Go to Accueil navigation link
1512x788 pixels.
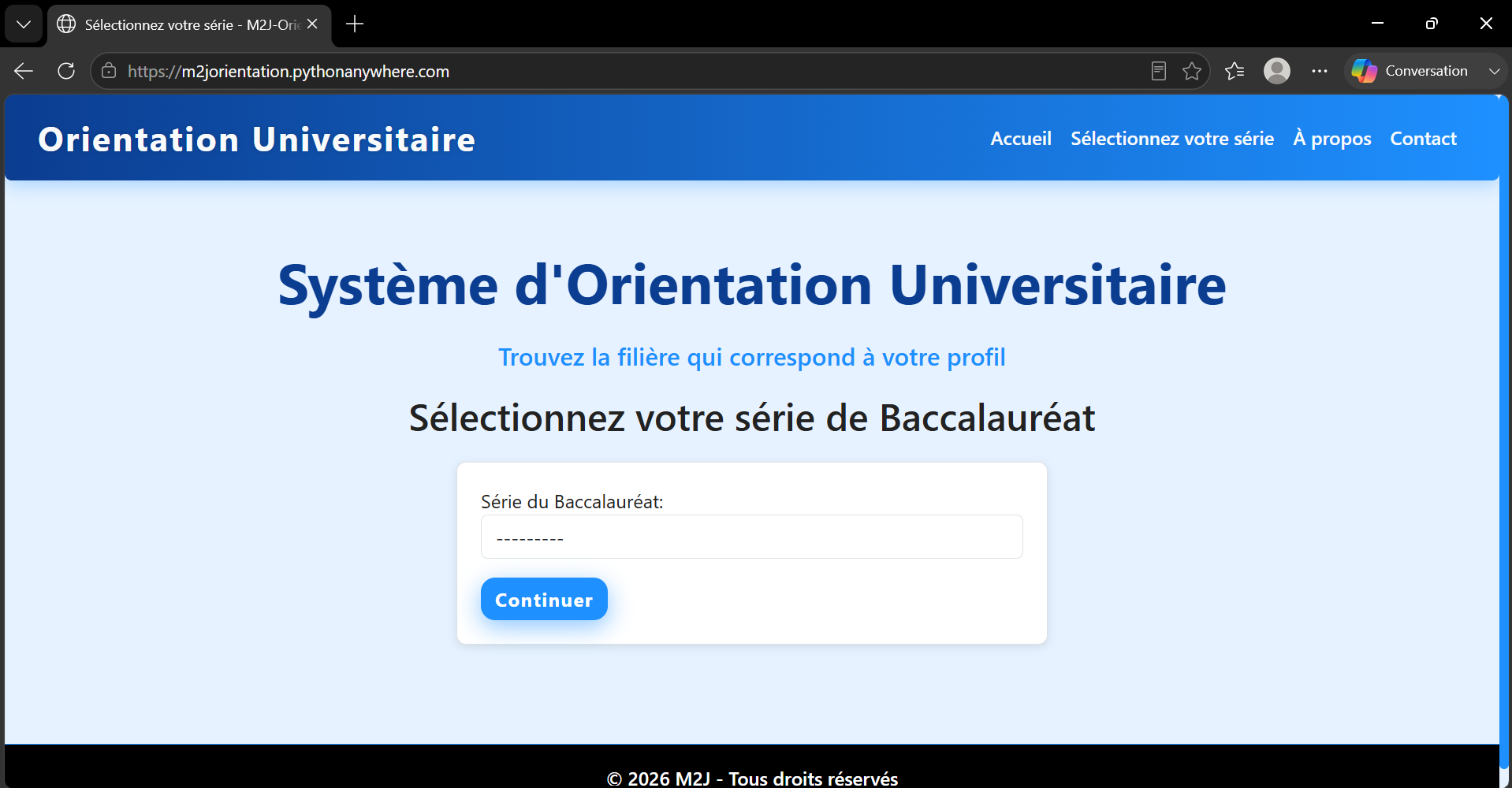pyautogui.click(x=1021, y=139)
